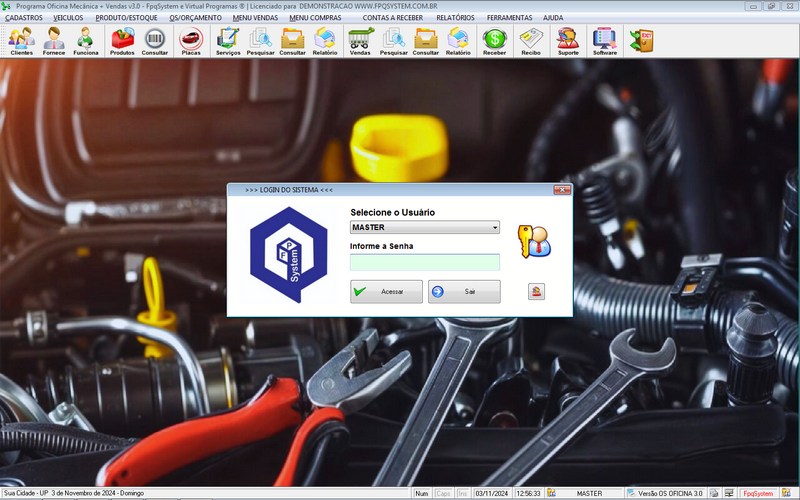
Task: Open the FERRAMENTAS menu
Action: click(509, 18)
